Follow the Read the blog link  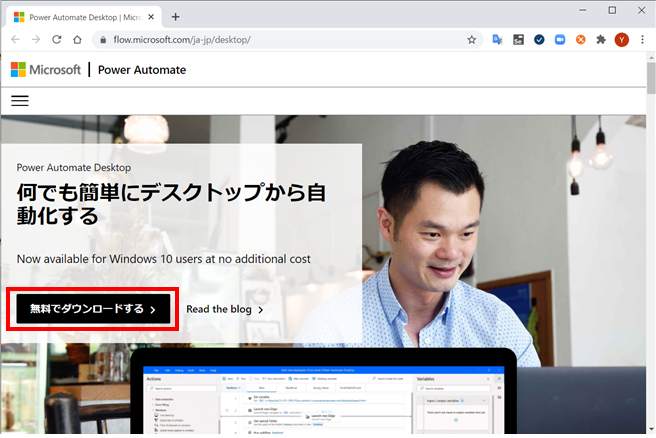click(225, 309)
